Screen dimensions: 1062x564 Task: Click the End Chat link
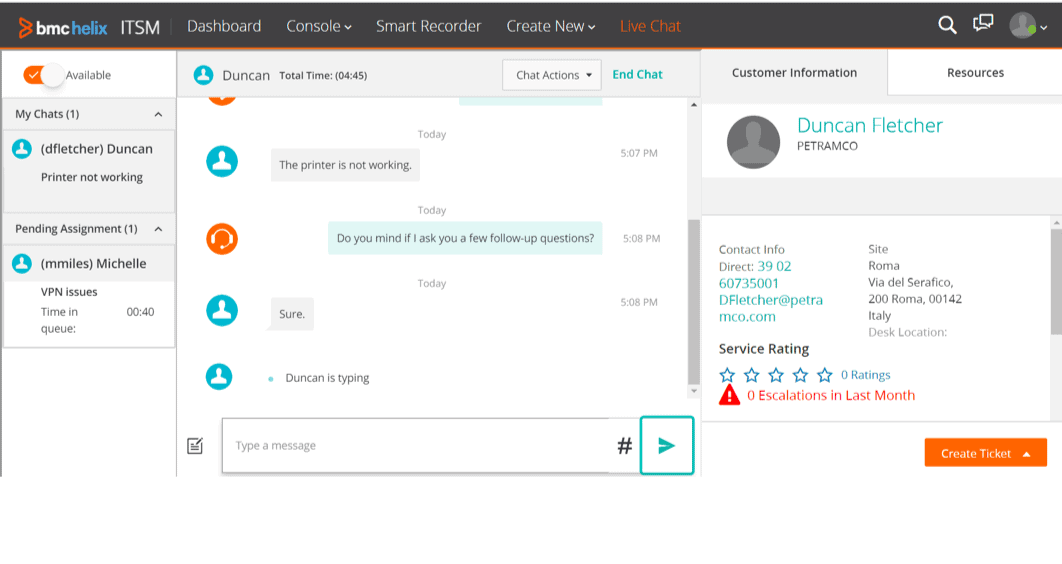pos(637,74)
